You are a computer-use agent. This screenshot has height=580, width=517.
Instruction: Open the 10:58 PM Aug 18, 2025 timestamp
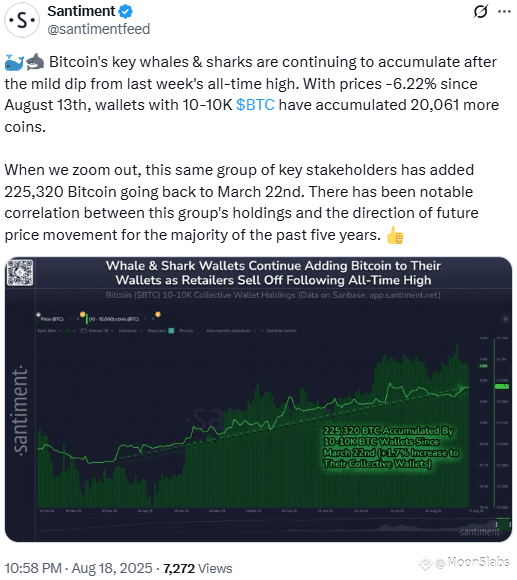78,568
